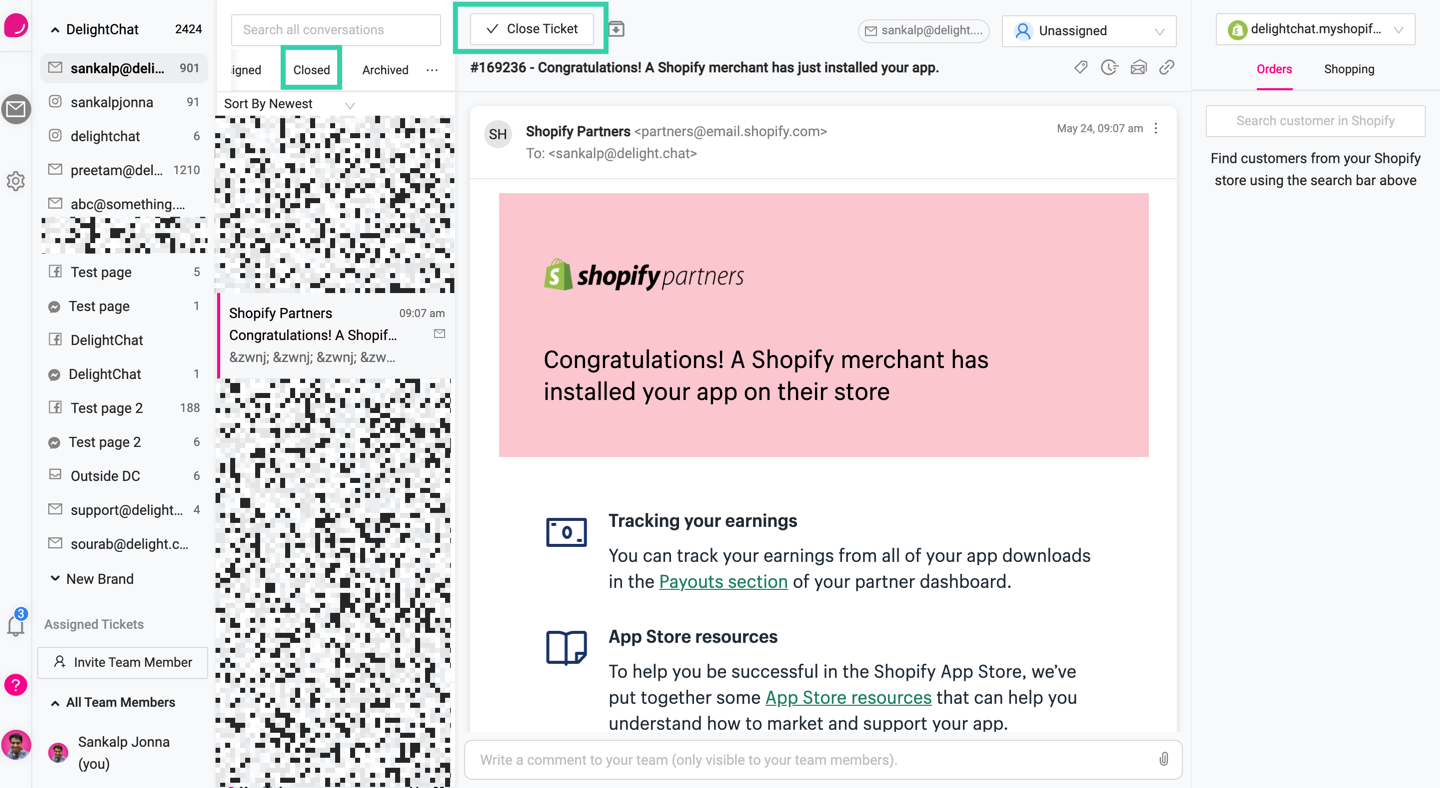The height and width of the screenshot is (788, 1440).
Task: Click the attachment paperclip in comment box
Action: click(x=1164, y=760)
